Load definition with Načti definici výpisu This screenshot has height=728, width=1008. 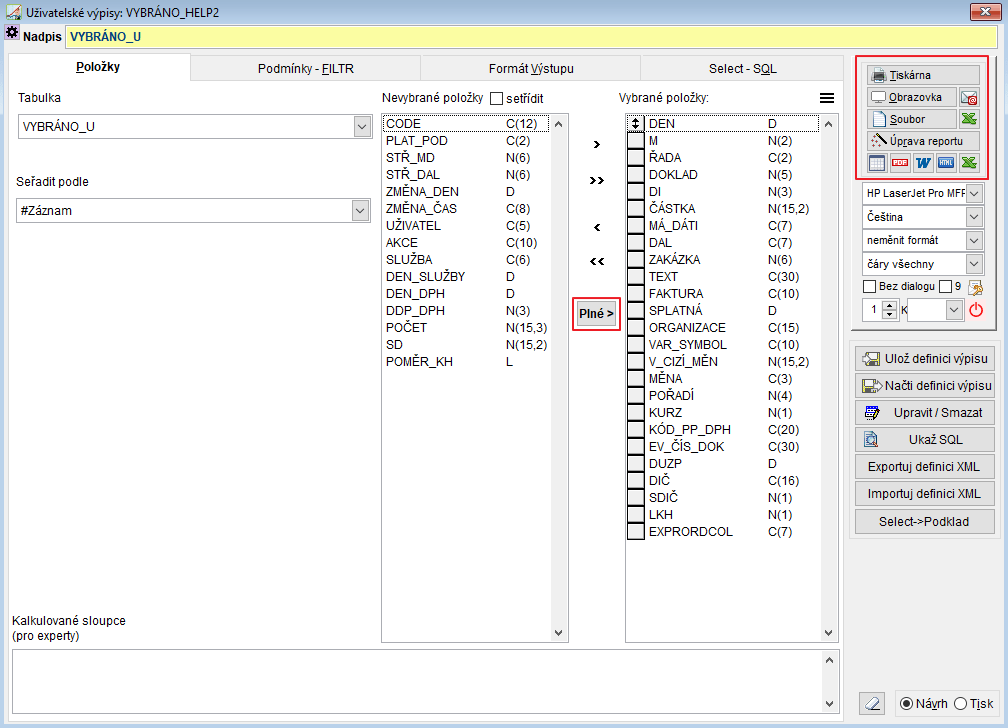click(924, 386)
